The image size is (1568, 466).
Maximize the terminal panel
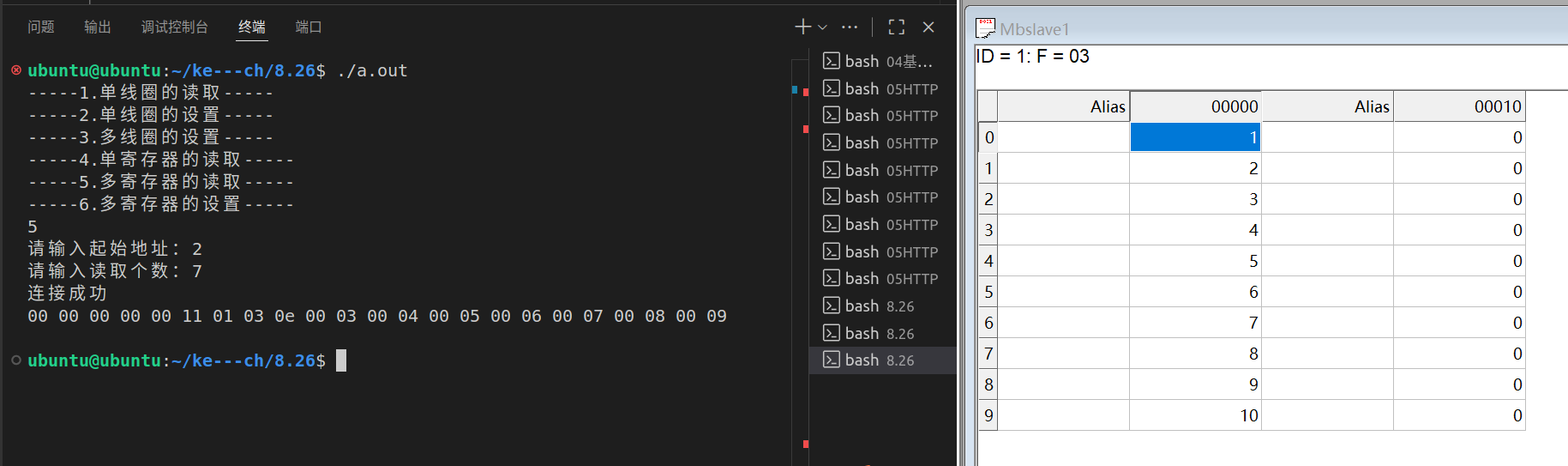897,27
